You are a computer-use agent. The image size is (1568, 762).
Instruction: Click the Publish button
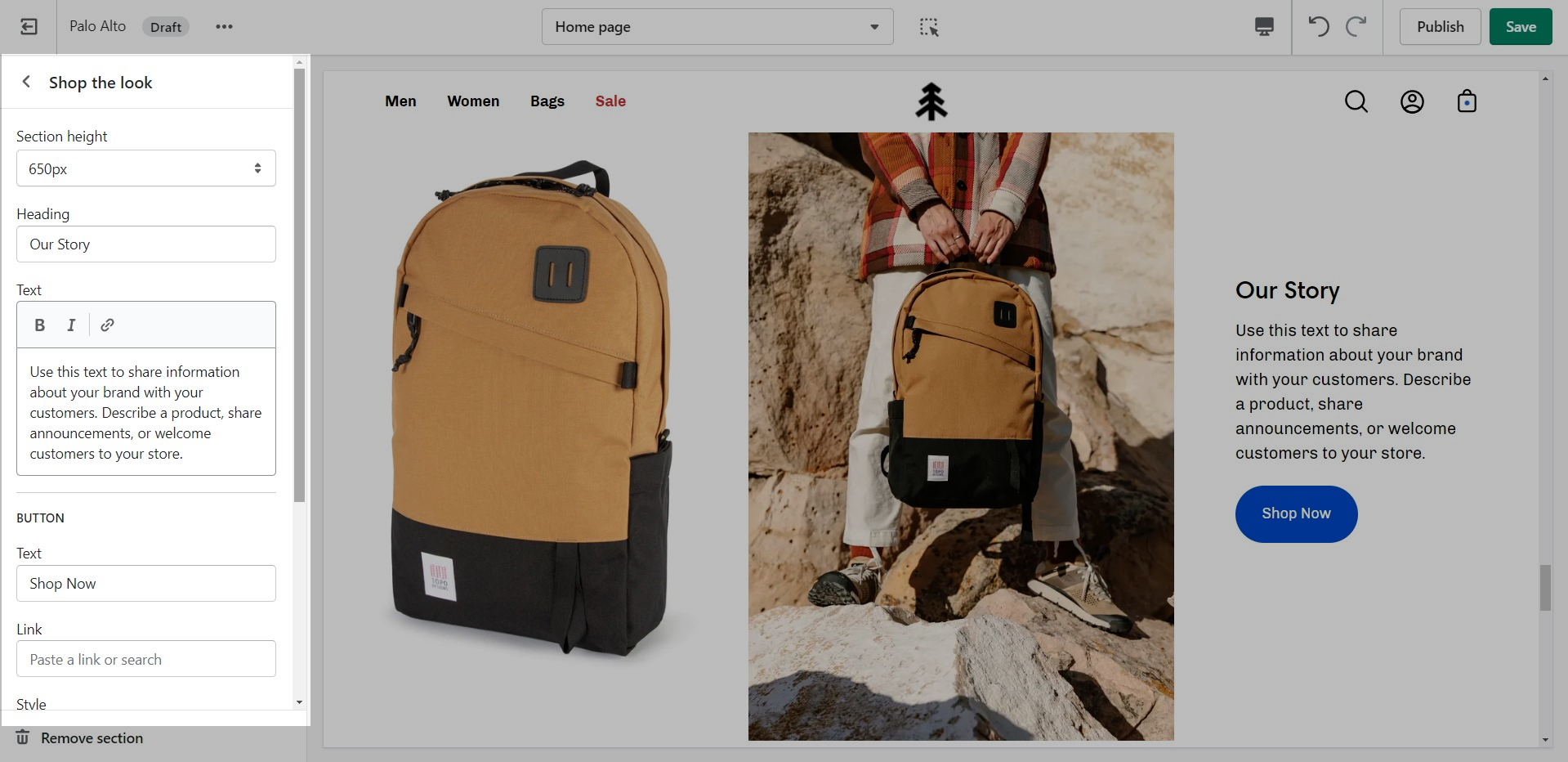click(x=1440, y=27)
